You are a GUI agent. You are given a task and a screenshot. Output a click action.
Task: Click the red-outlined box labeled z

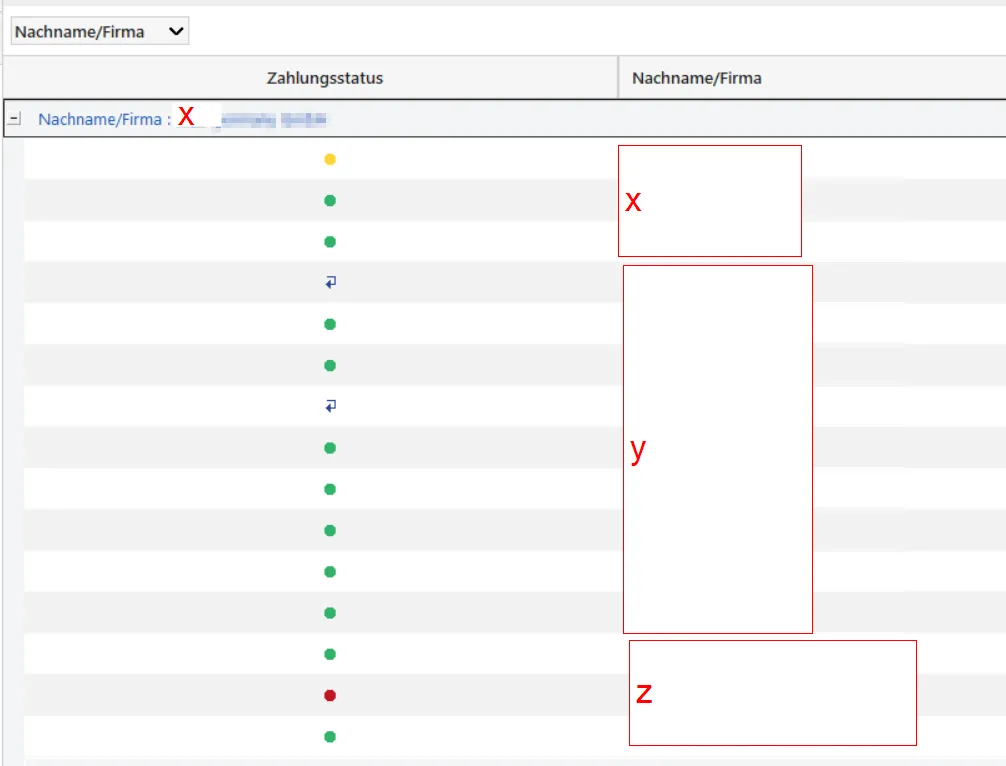(772, 692)
